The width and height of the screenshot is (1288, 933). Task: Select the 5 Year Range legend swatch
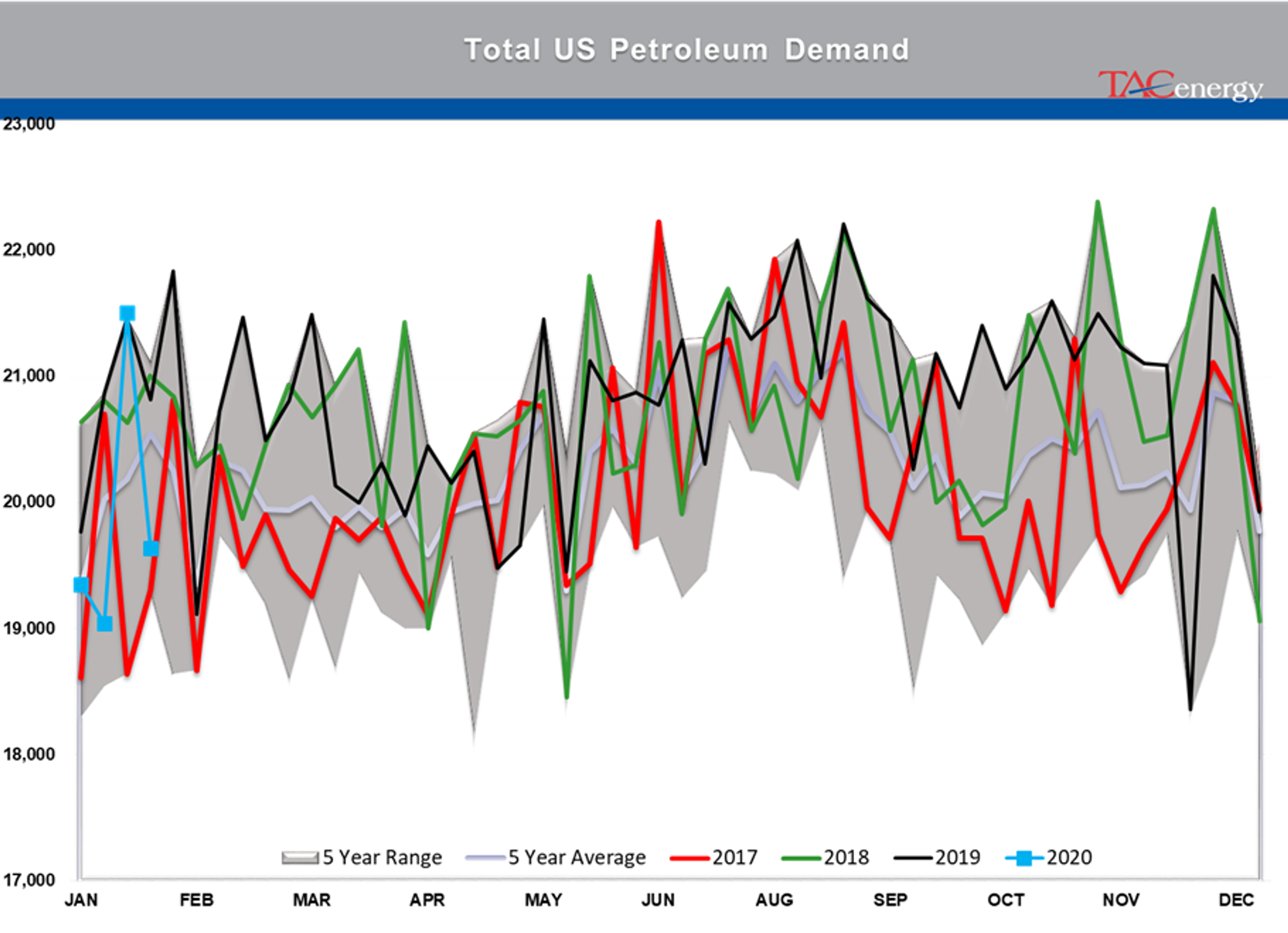point(300,858)
